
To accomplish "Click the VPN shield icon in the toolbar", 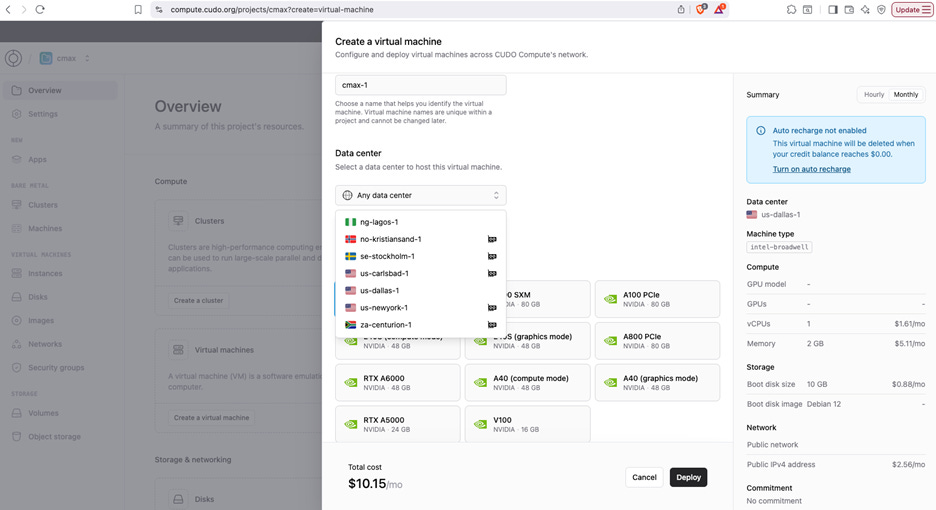I will [881, 10].
